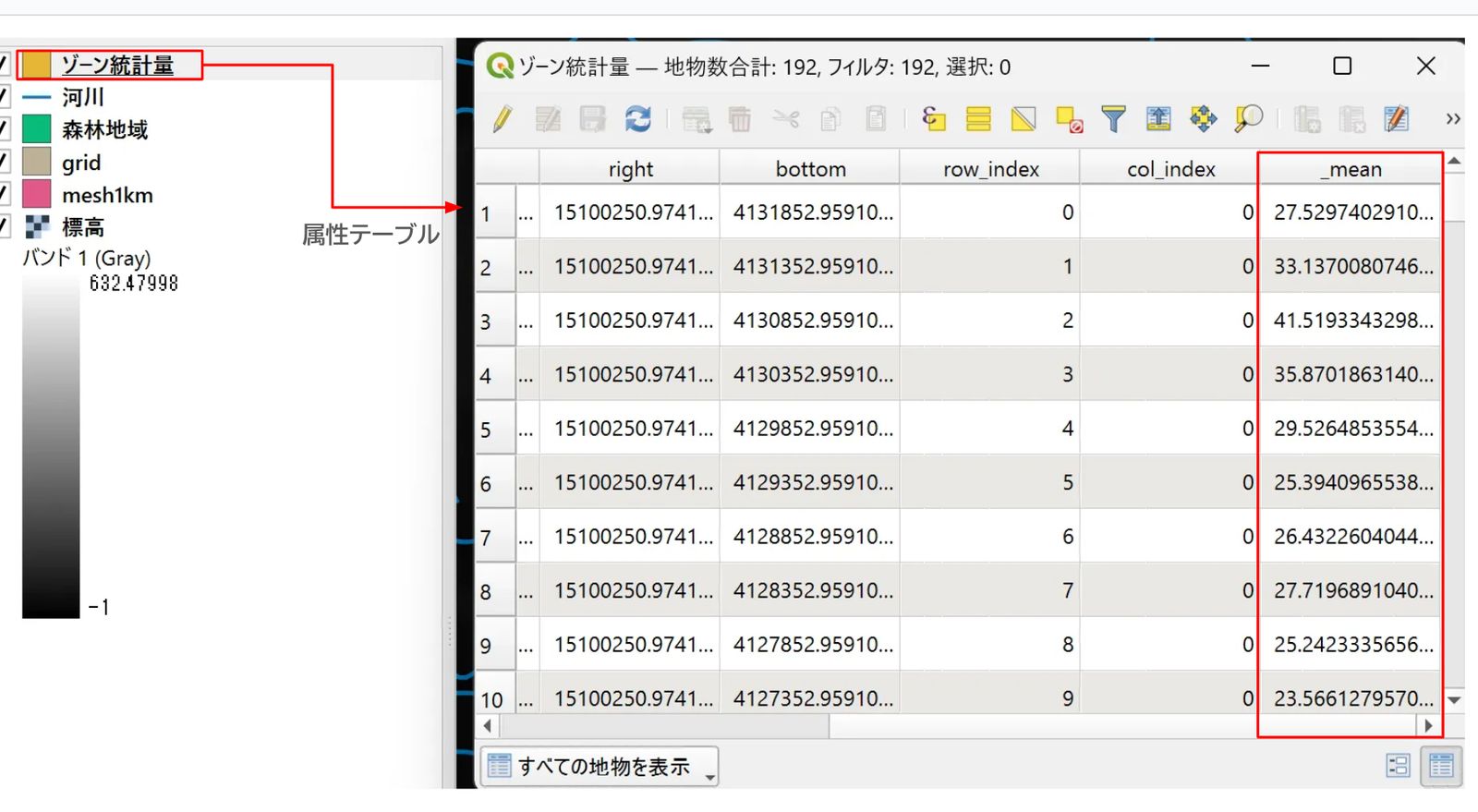Click the copy selected rows icon
Viewport: 1478px width, 812px height.
830,119
